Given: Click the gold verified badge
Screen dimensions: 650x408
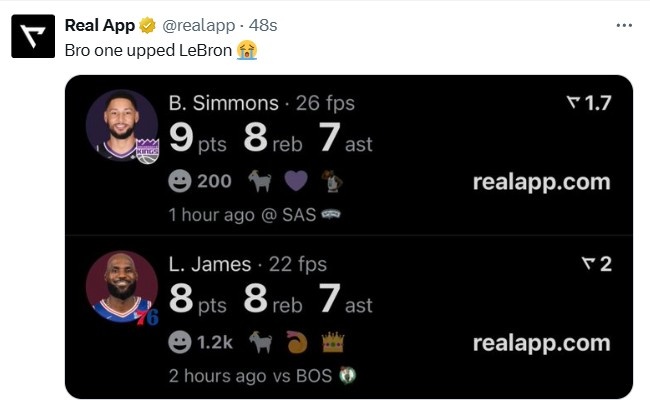Looking at the screenshot, I should point(147,26).
